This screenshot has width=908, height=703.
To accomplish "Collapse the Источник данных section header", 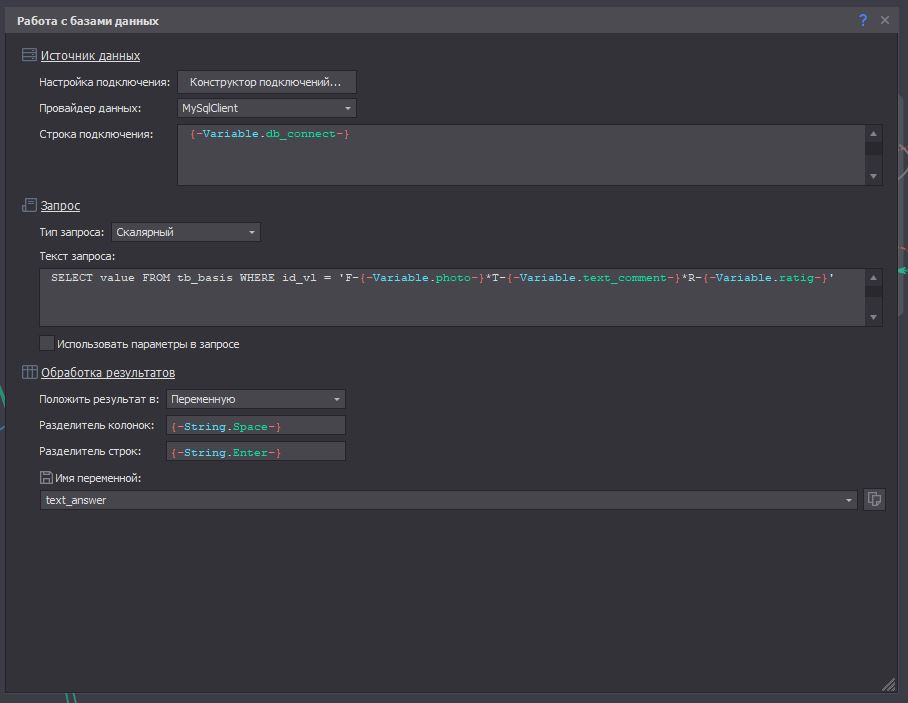I will point(90,56).
